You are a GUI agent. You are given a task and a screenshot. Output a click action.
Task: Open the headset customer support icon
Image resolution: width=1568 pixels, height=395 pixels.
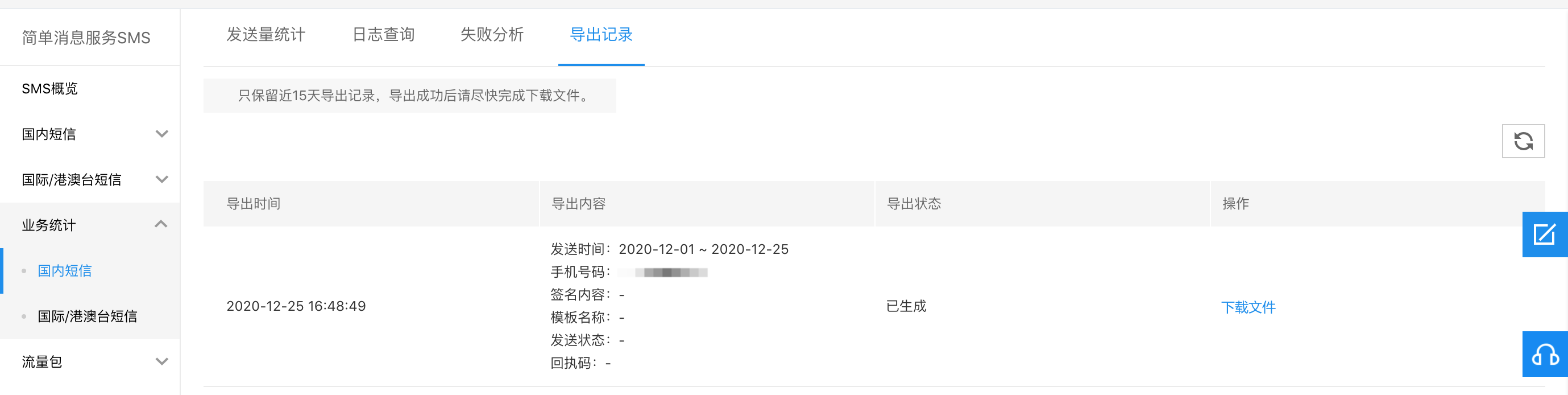(1545, 354)
